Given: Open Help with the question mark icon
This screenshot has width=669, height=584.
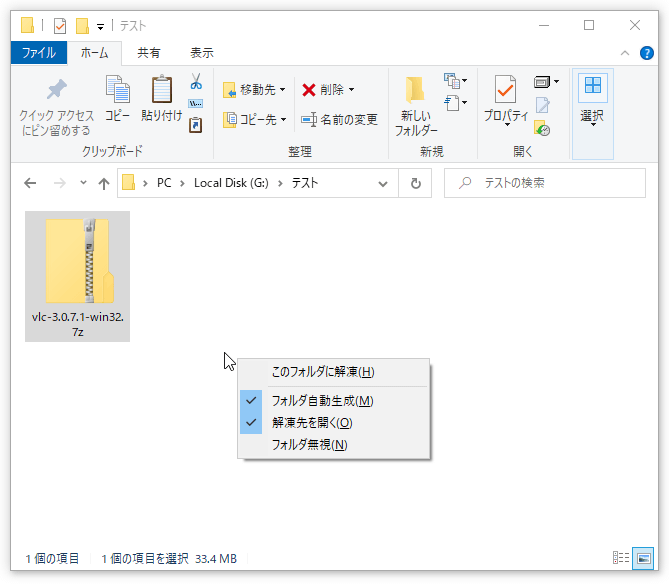Looking at the screenshot, I should pyautogui.click(x=647, y=53).
